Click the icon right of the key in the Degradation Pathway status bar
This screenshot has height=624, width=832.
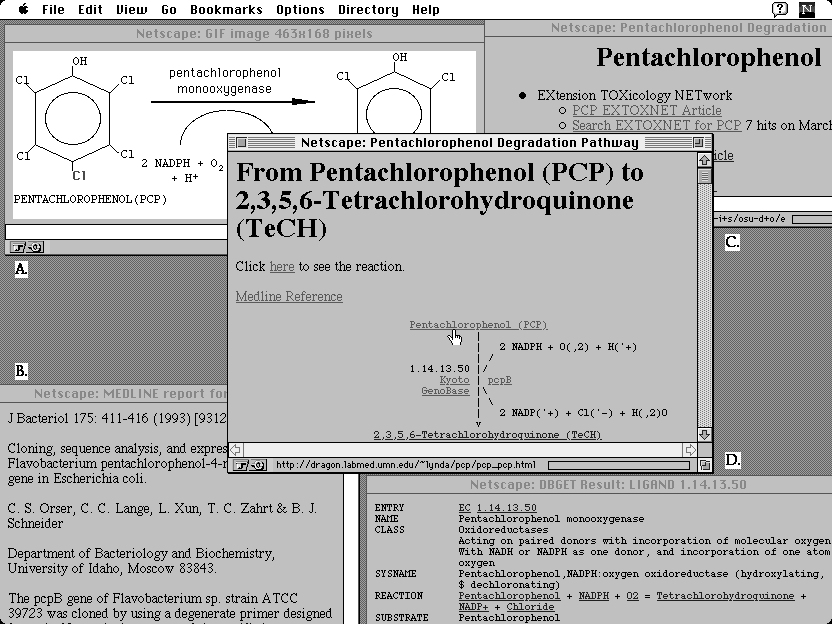coord(258,465)
